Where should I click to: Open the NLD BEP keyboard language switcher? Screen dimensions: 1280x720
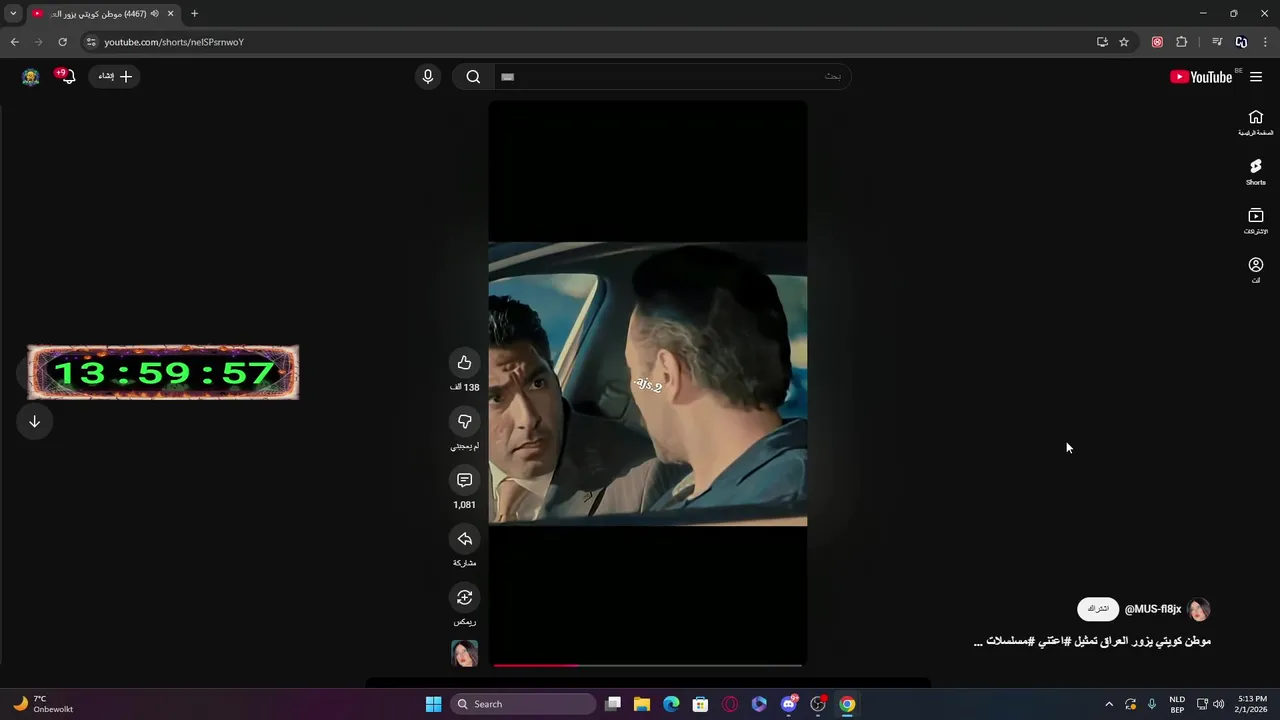coord(1177,704)
